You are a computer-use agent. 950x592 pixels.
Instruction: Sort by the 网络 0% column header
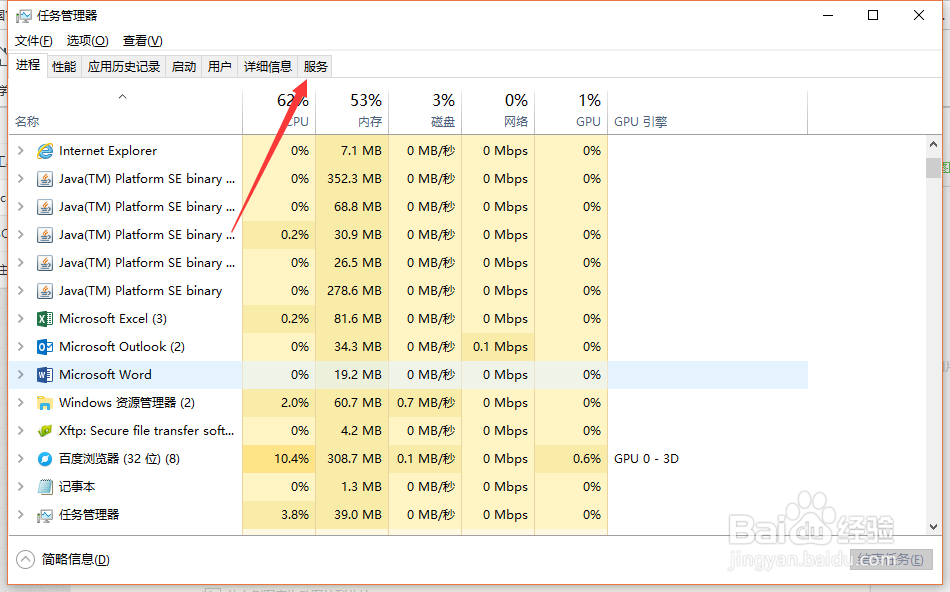498,111
